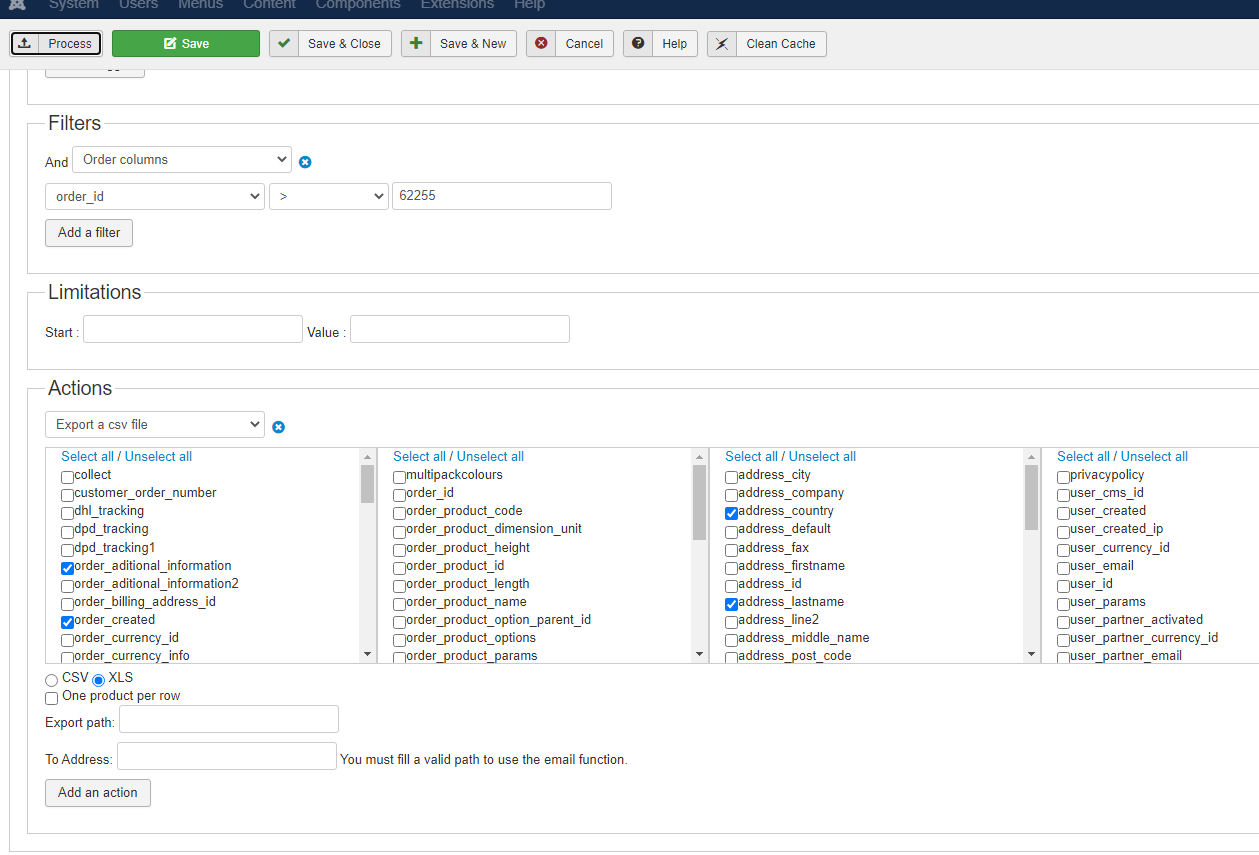Image resolution: width=1259 pixels, height=855 pixels.
Task: Click the Export path input field
Action: [x=229, y=719]
